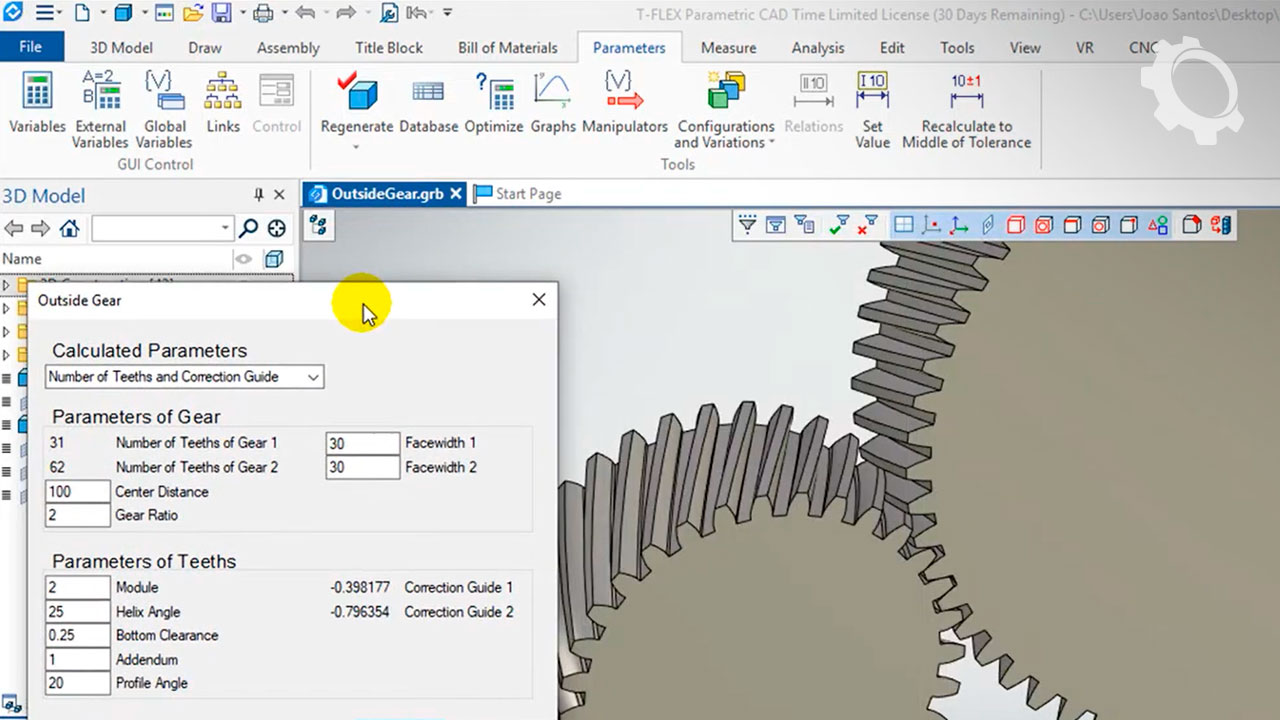Pin the 3D Model panel
The width and height of the screenshot is (1280, 720).
(259, 195)
